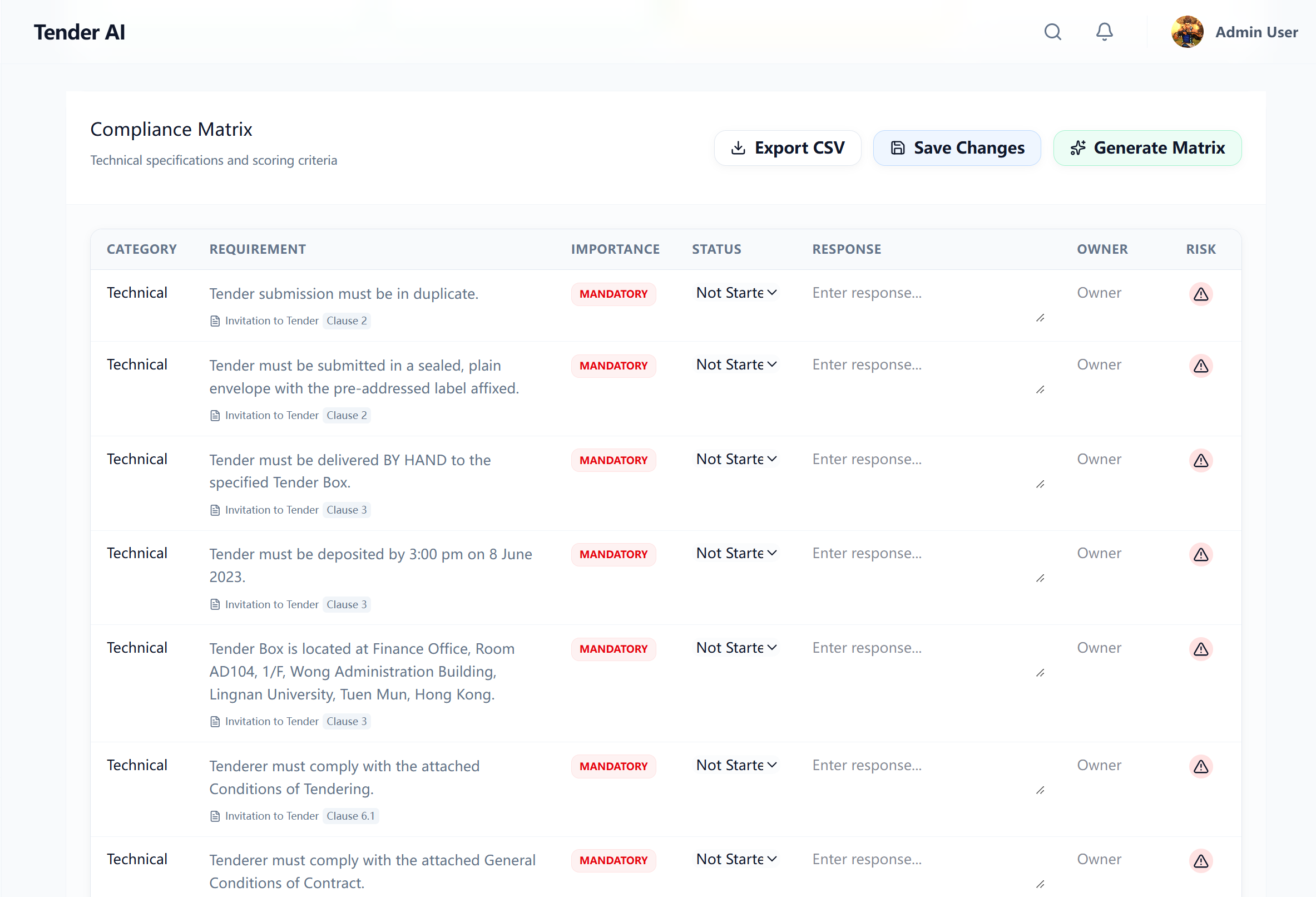Click the notification bell icon
Image resolution: width=1316 pixels, height=897 pixels.
[x=1104, y=32]
